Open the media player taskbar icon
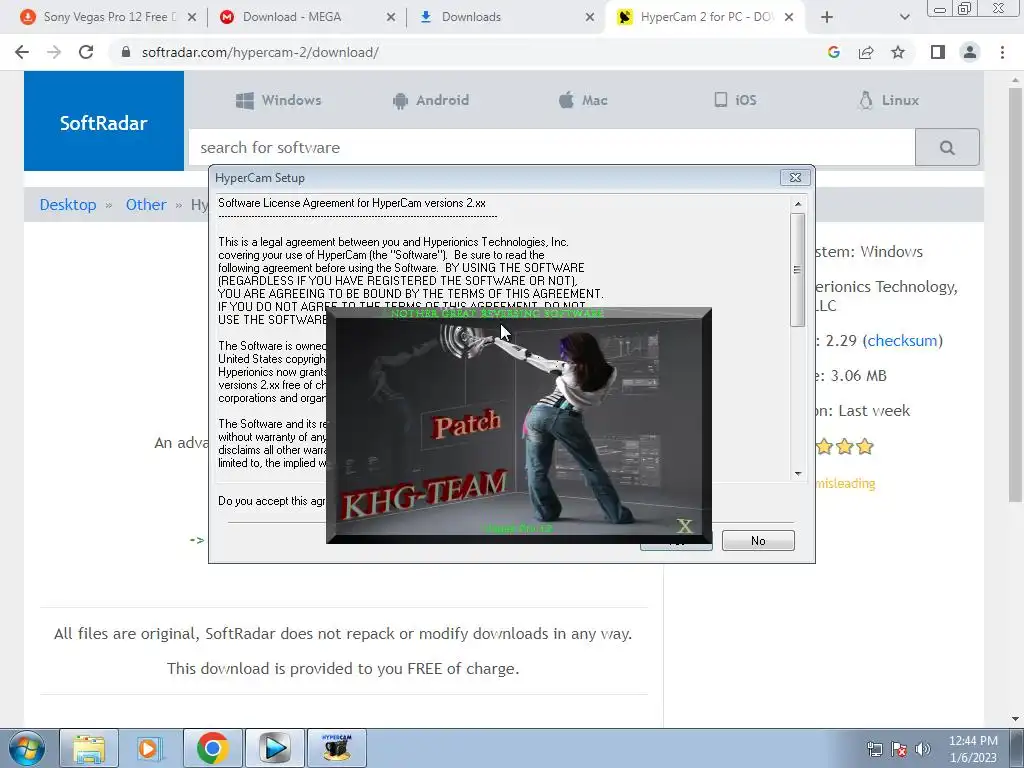The height and width of the screenshot is (768, 1024). 151,748
